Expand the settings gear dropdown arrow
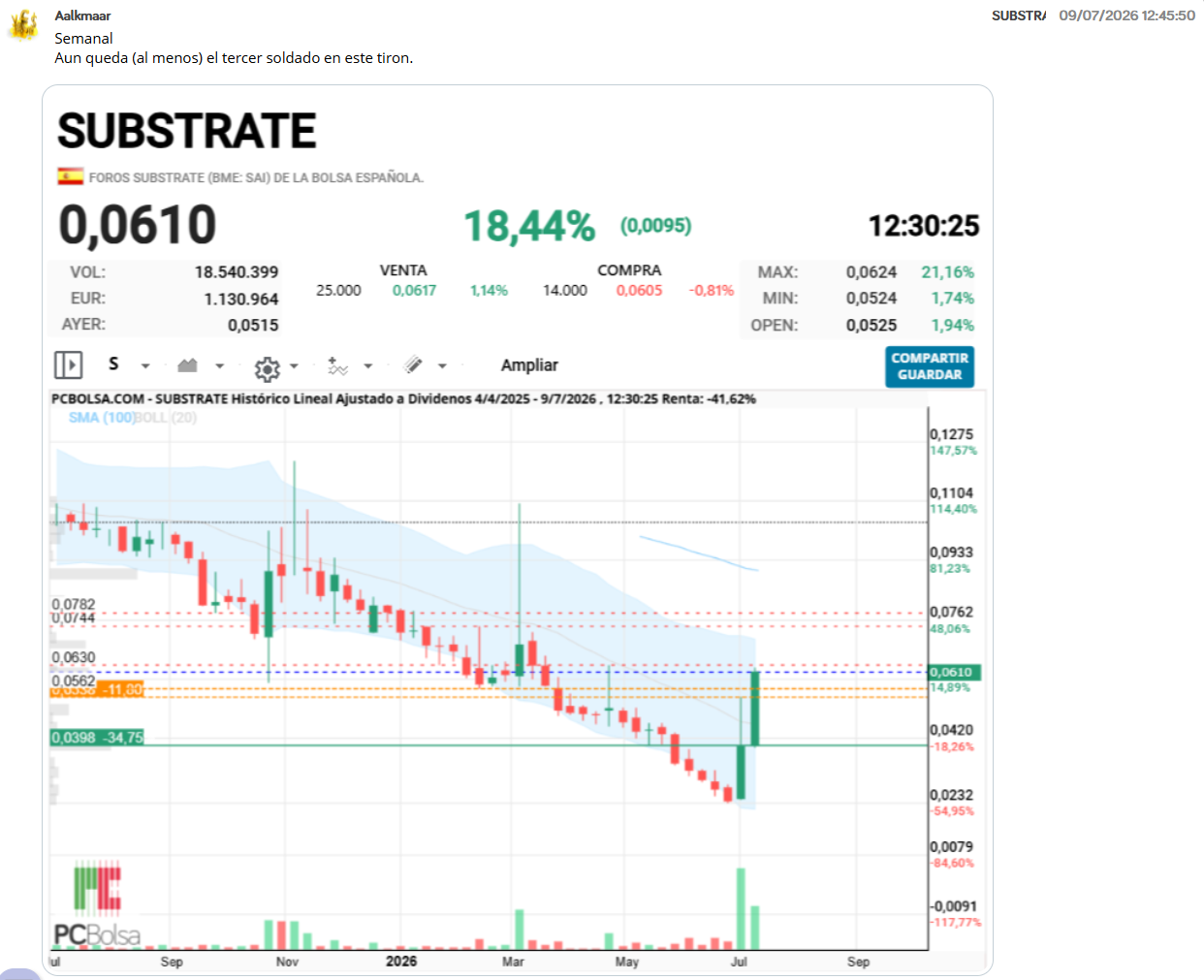1204x980 pixels. pos(294,366)
